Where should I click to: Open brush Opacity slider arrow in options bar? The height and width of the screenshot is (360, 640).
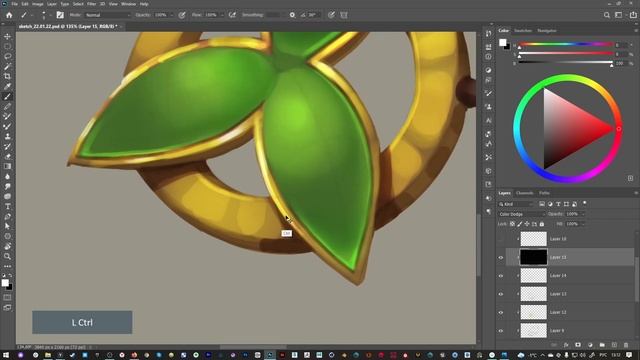[x=171, y=15]
